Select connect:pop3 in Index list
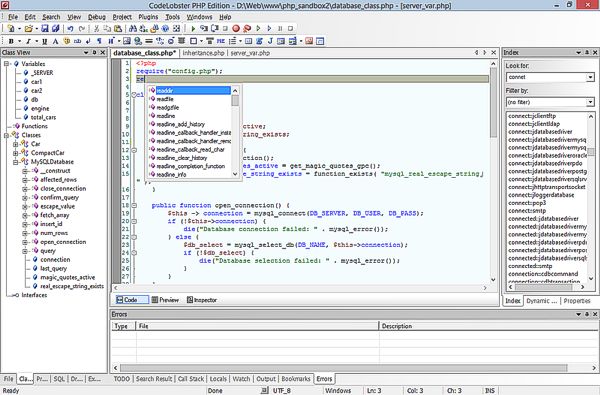Image resolution: width=600 pixels, height=395 pixels. coord(527,203)
